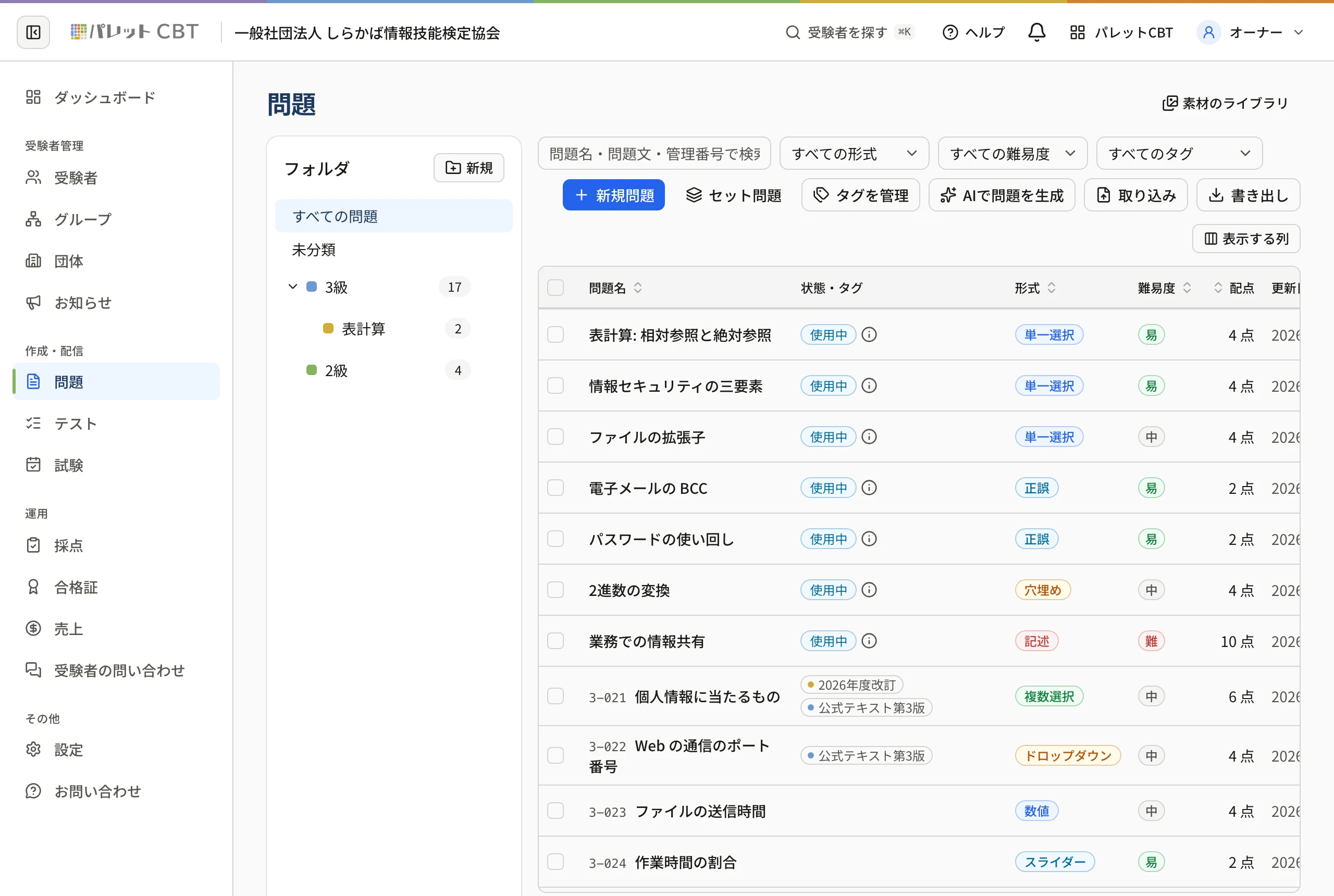Check the row 2進数の変換
Screen dimensions: 1334x896
[555, 590]
